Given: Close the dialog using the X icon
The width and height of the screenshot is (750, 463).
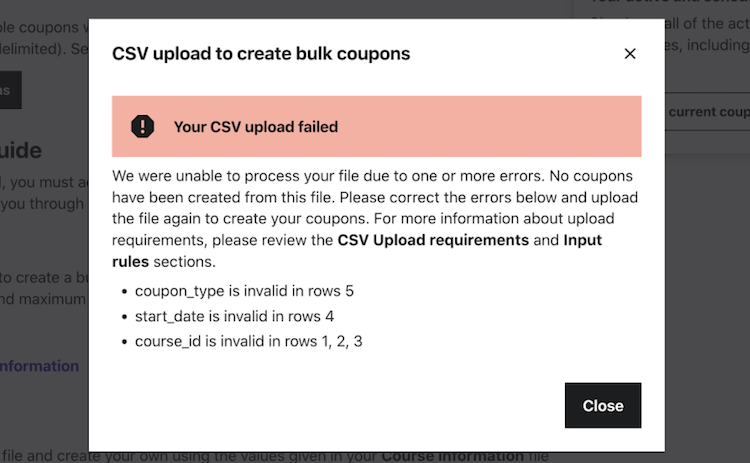Looking at the screenshot, I should [630, 54].
